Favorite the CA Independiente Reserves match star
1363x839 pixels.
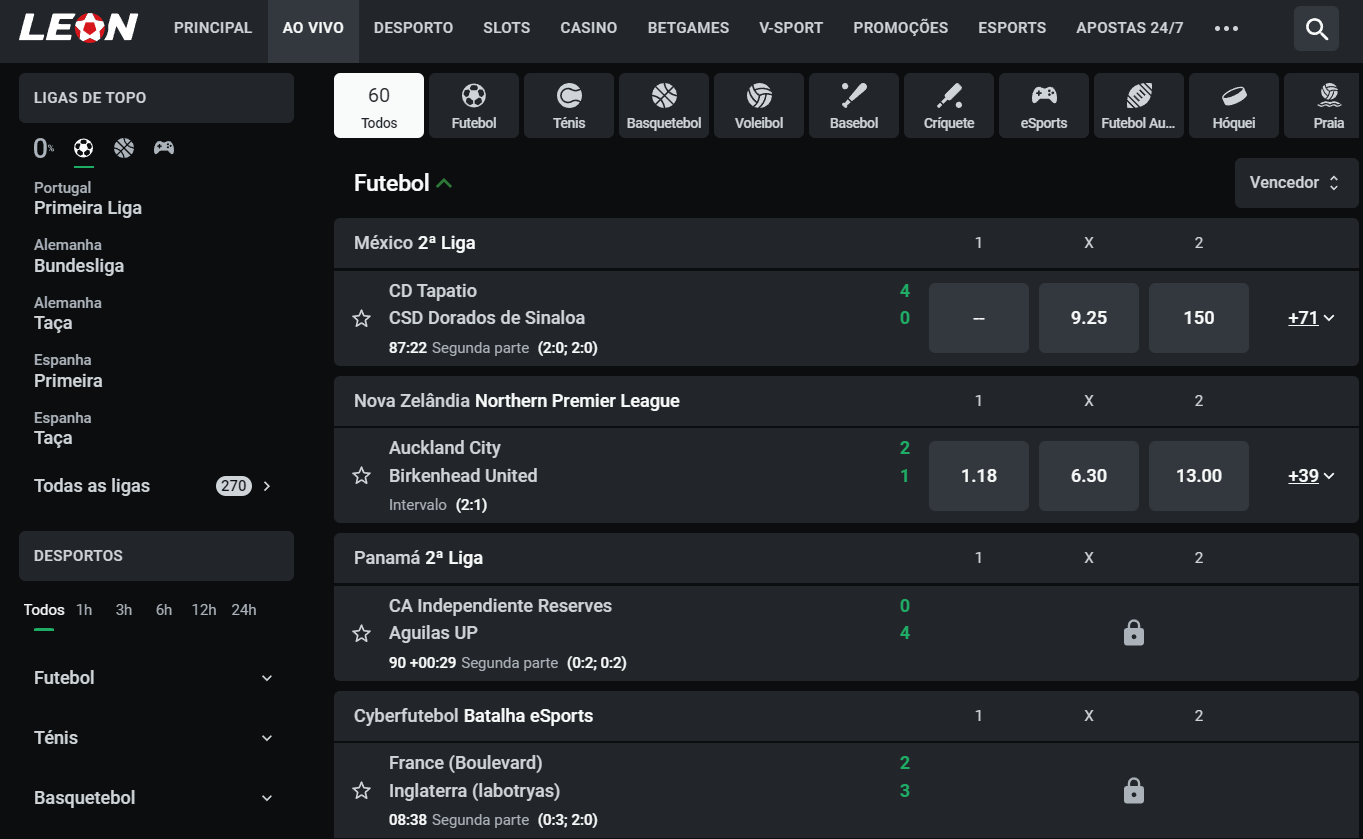tap(362, 634)
